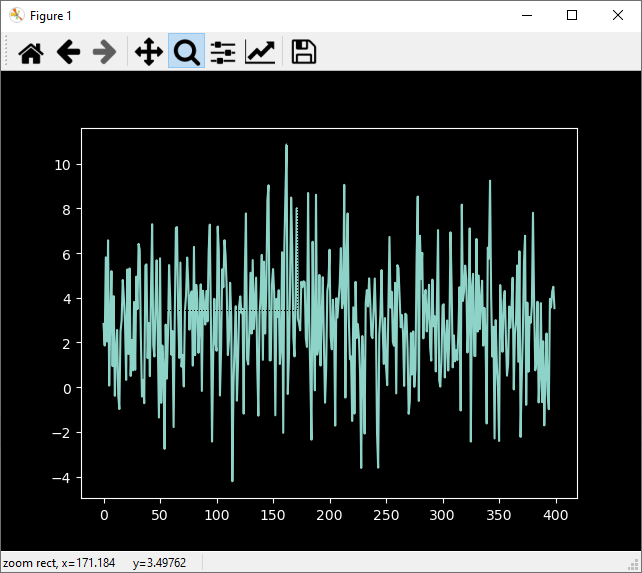The height and width of the screenshot is (573, 642).
Task: Go forward to the next view arrow
Action: [104, 52]
